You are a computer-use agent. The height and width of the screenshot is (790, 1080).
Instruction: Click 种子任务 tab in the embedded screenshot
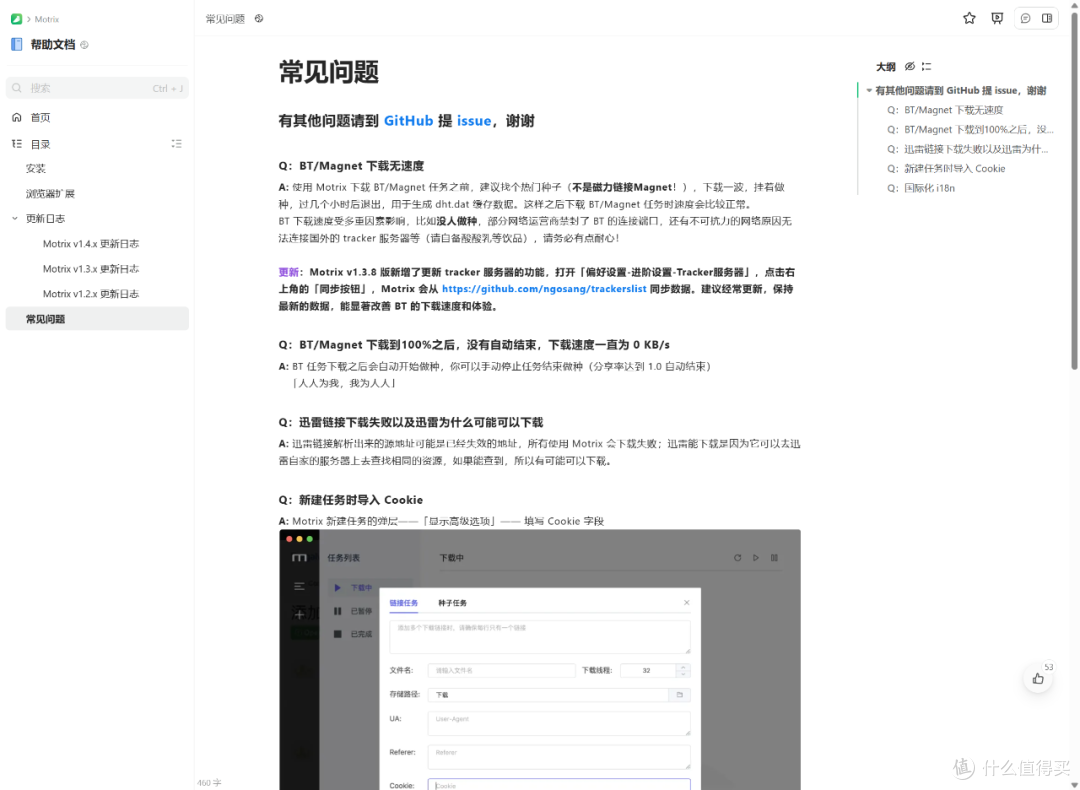[453, 603]
